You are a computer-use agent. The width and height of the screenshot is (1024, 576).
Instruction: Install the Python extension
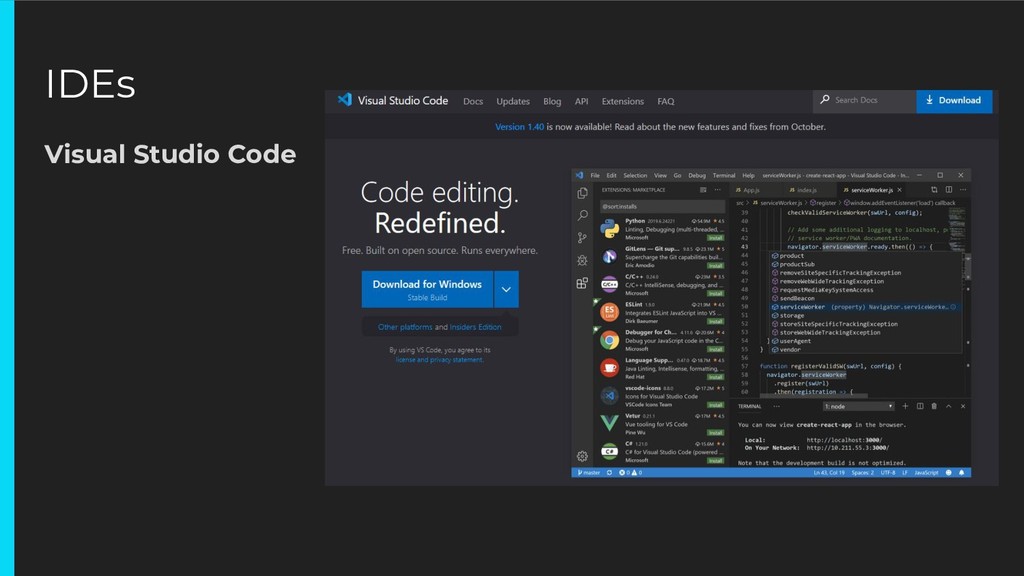(x=716, y=238)
